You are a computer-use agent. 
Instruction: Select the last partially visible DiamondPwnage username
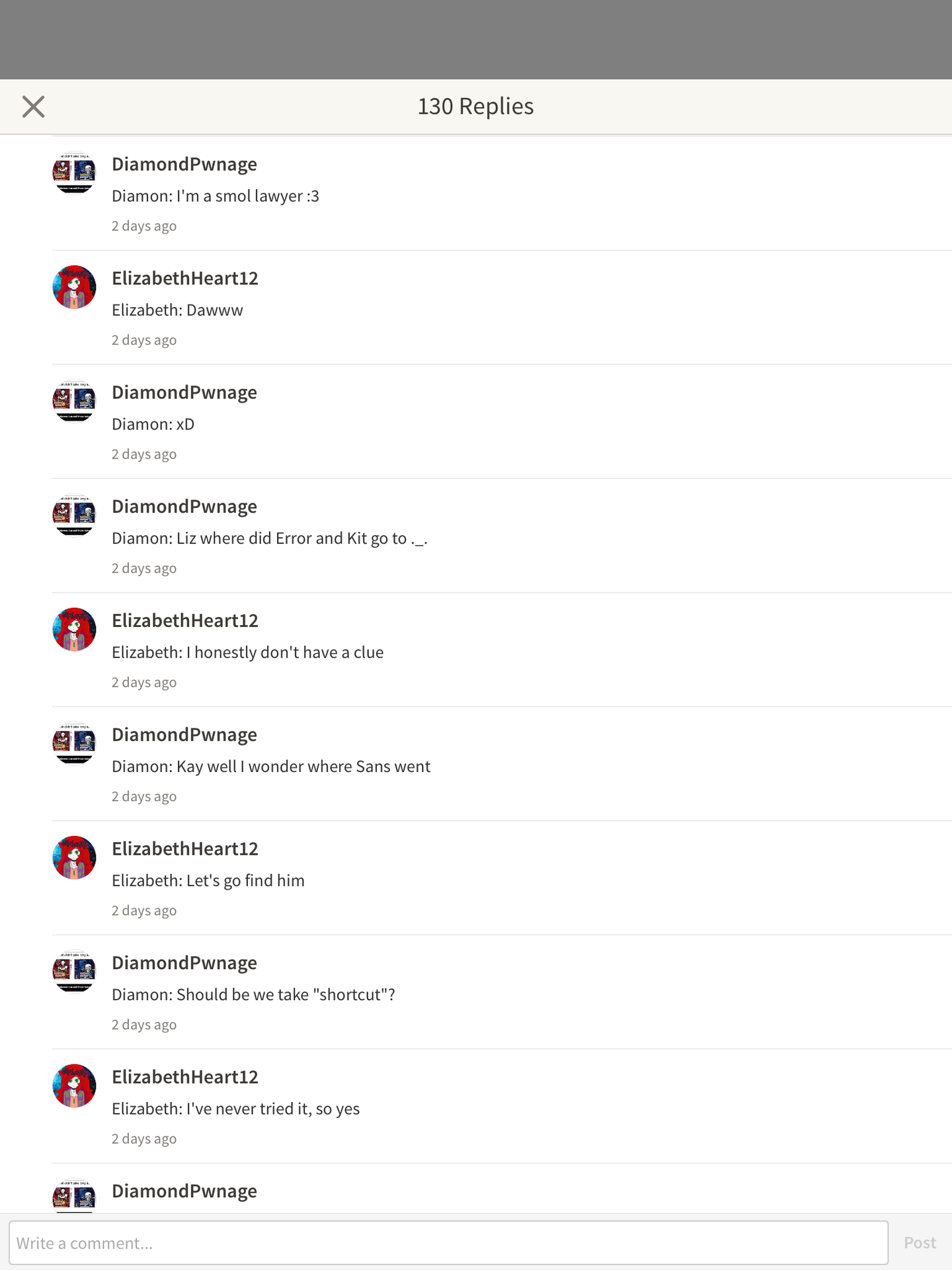pyautogui.click(x=184, y=1192)
